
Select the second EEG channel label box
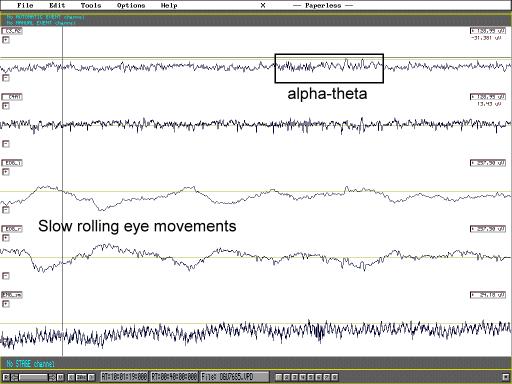(12, 97)
